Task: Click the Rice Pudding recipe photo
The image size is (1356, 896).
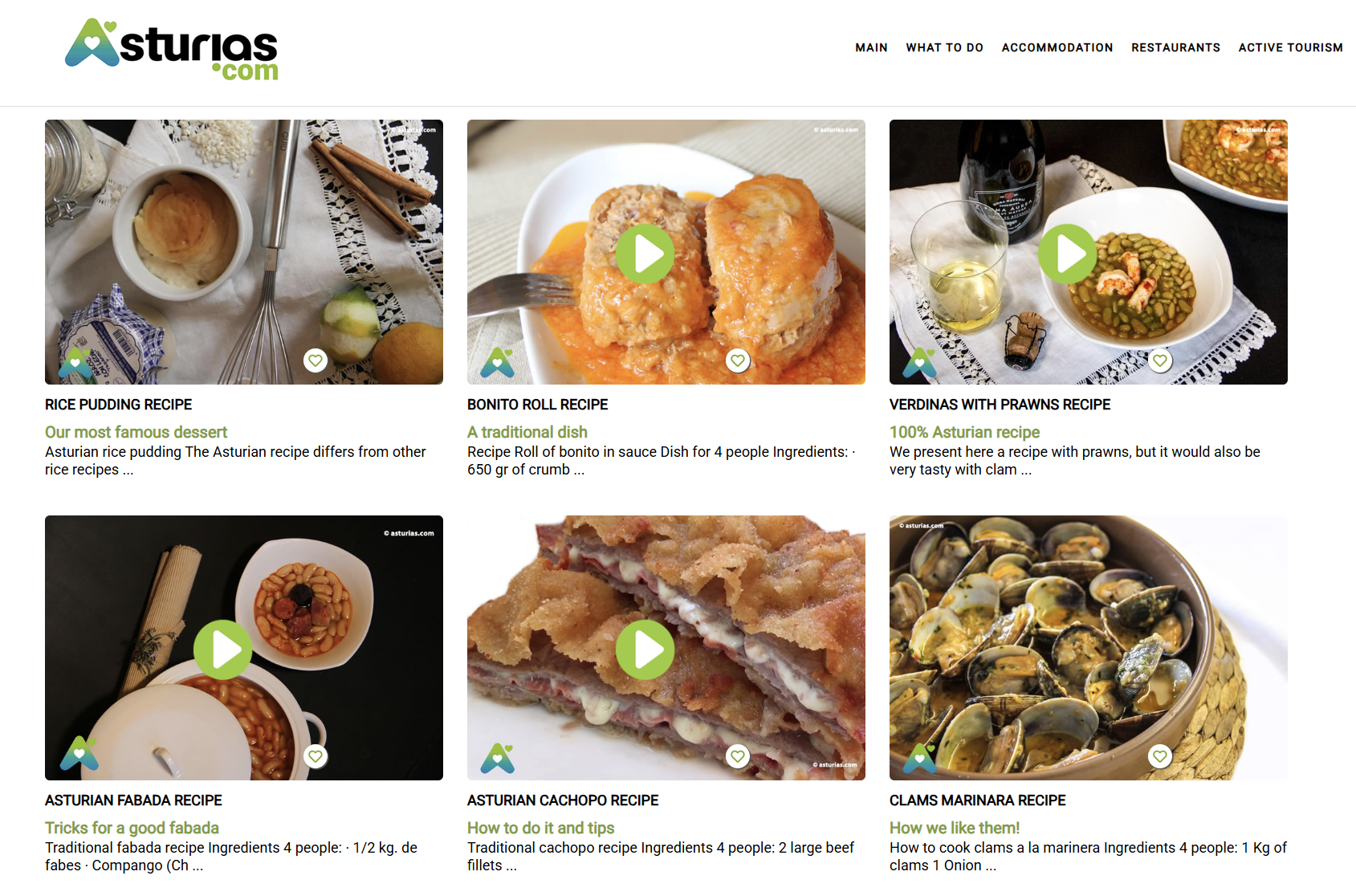Action: (244, 252)
